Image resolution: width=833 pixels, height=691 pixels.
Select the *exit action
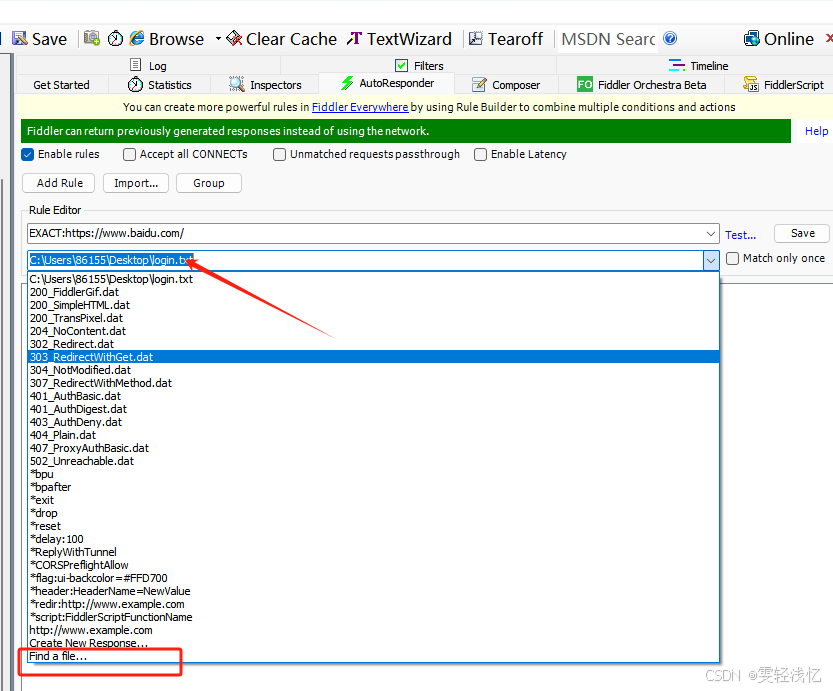(x=373, y=500)
